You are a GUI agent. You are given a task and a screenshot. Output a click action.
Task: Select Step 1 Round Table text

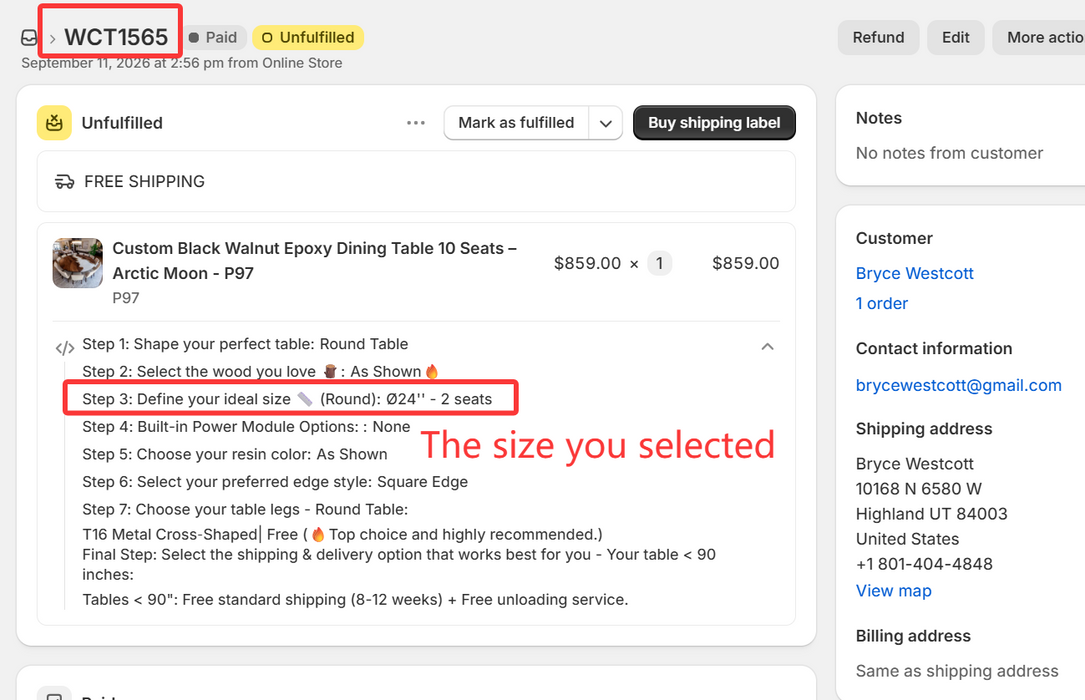point(245,344)
